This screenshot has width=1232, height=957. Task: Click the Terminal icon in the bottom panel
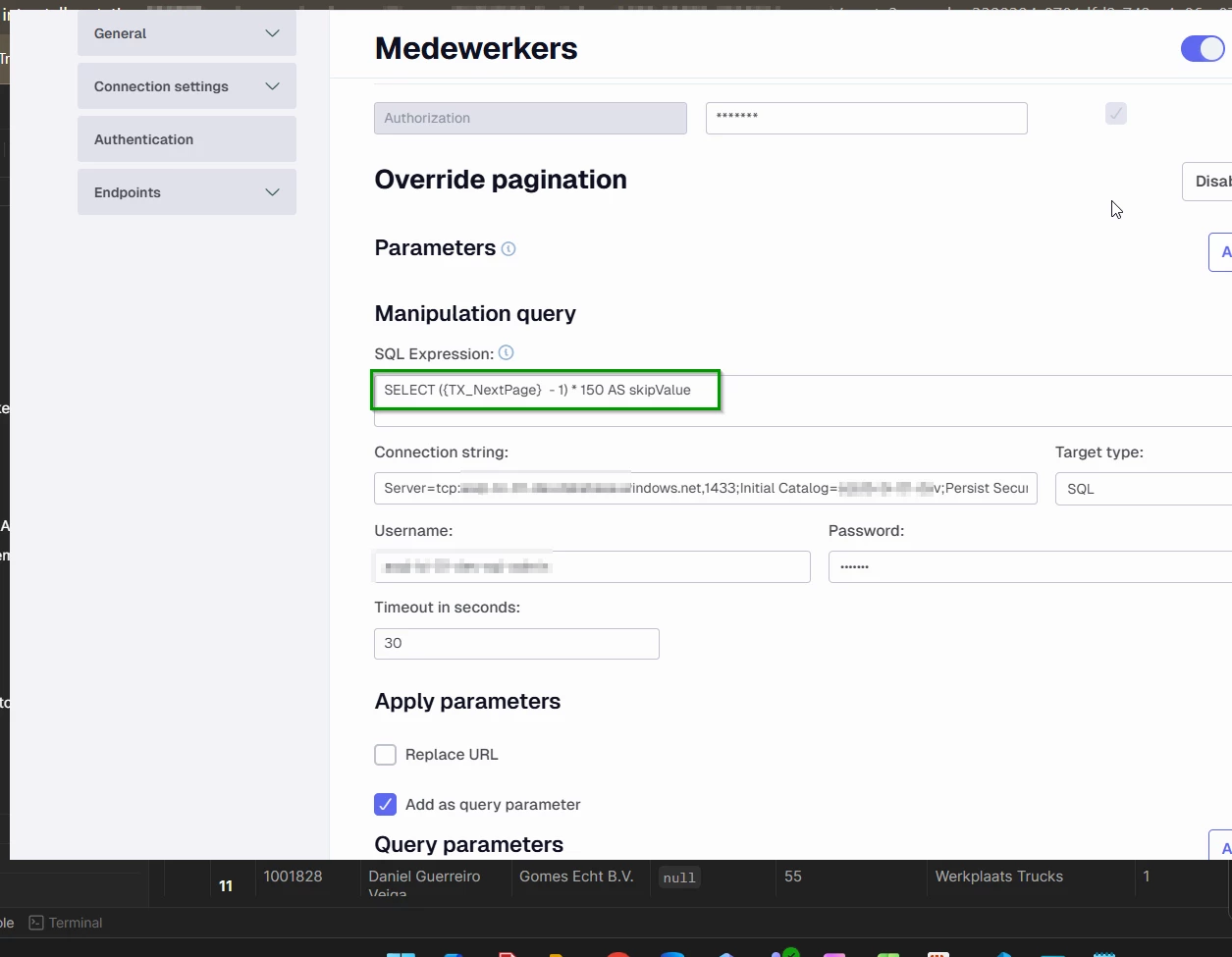click(36, 923)
